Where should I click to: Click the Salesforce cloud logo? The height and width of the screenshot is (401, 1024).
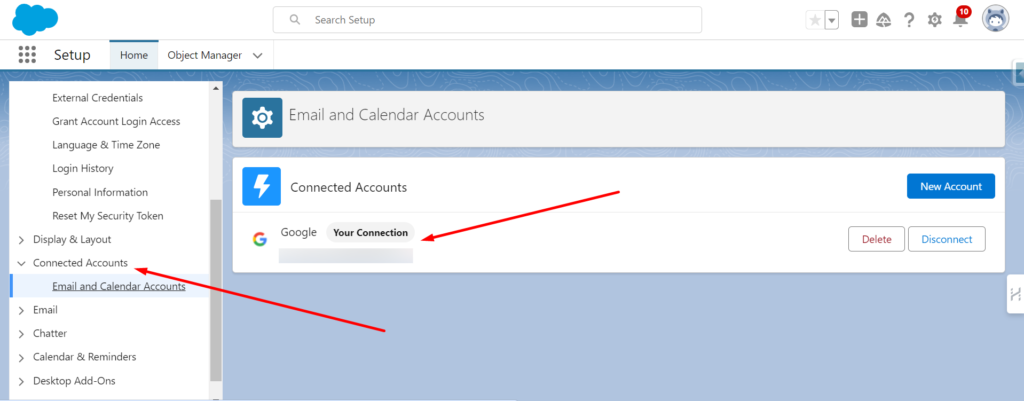click(36, 19)
